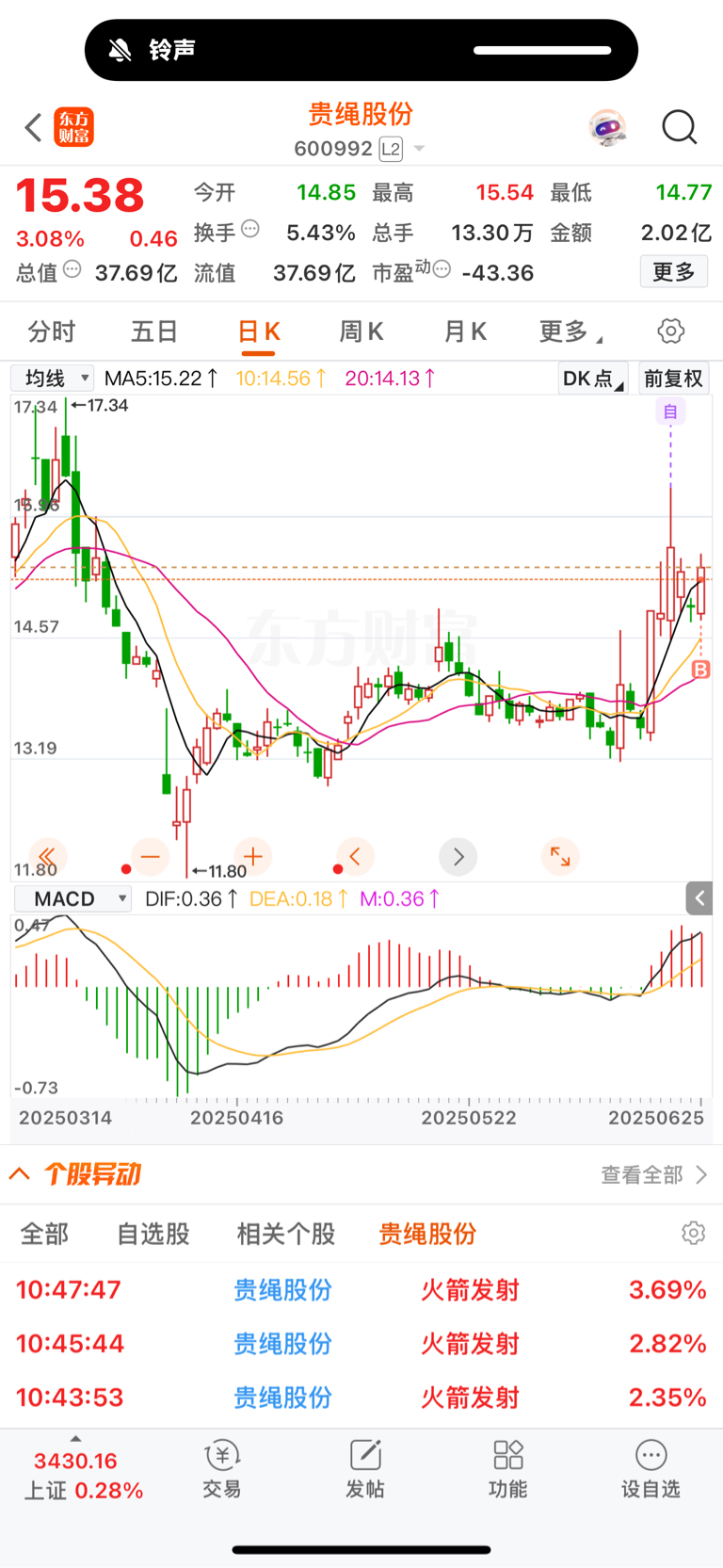Select 全部 filter in 个股异动
Screen dimensions: 723x1568
coord(44,1234)
